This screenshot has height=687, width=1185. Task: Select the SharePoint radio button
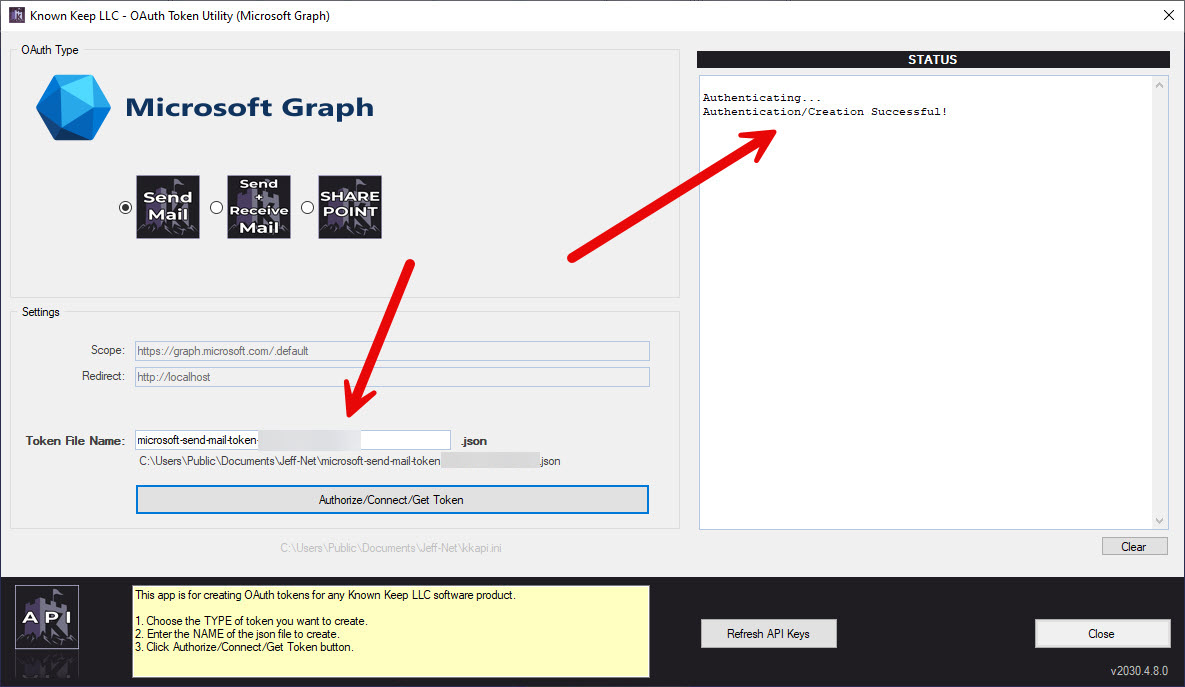coord(307,208)
